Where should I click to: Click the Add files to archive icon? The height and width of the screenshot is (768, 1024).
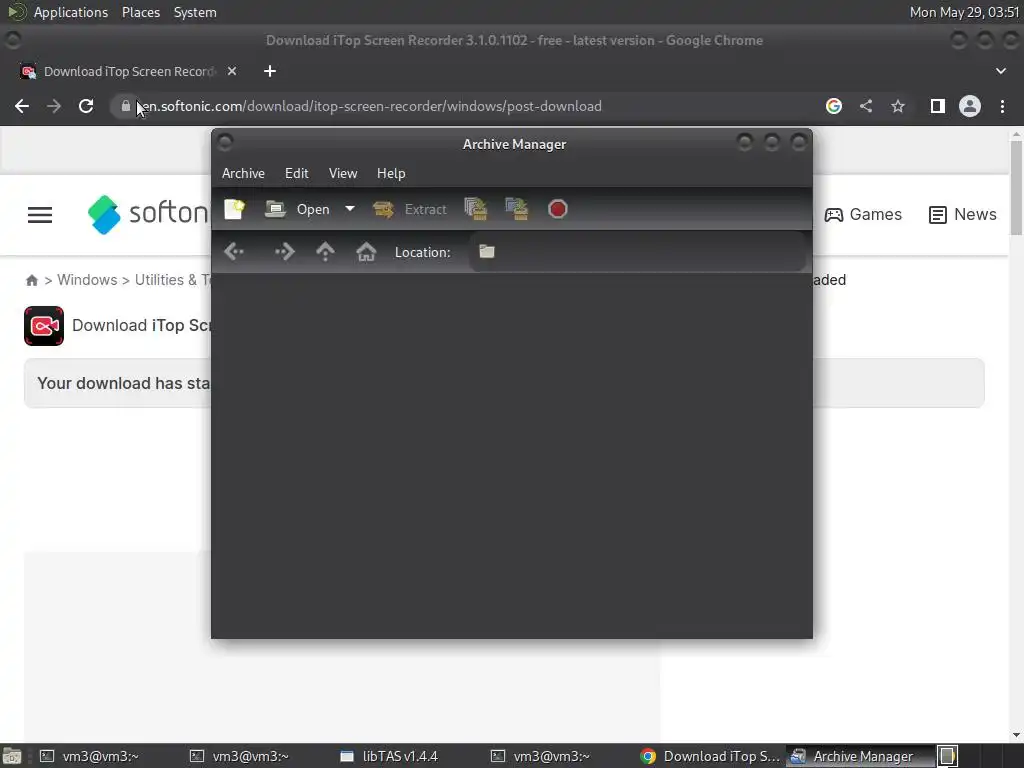pos(476,210)
